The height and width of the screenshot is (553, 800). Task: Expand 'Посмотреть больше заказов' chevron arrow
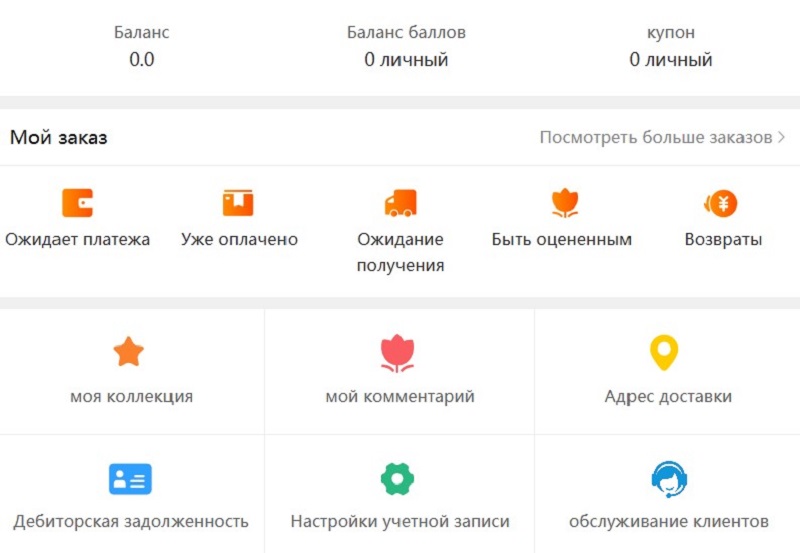782,137
